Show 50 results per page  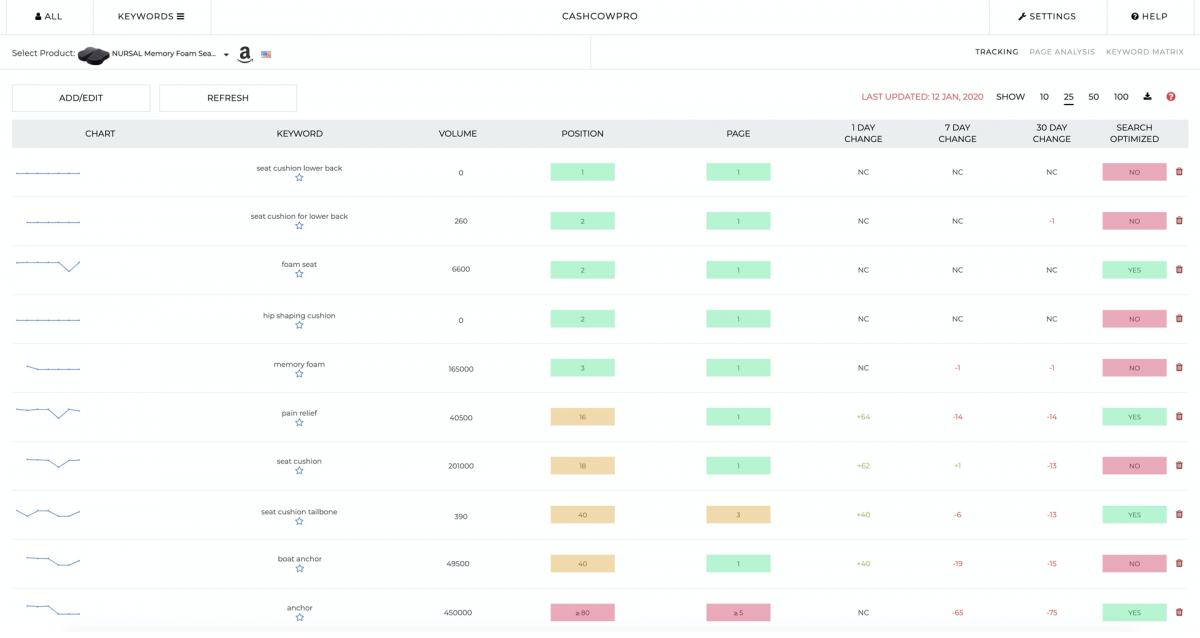coord(1093,96)
